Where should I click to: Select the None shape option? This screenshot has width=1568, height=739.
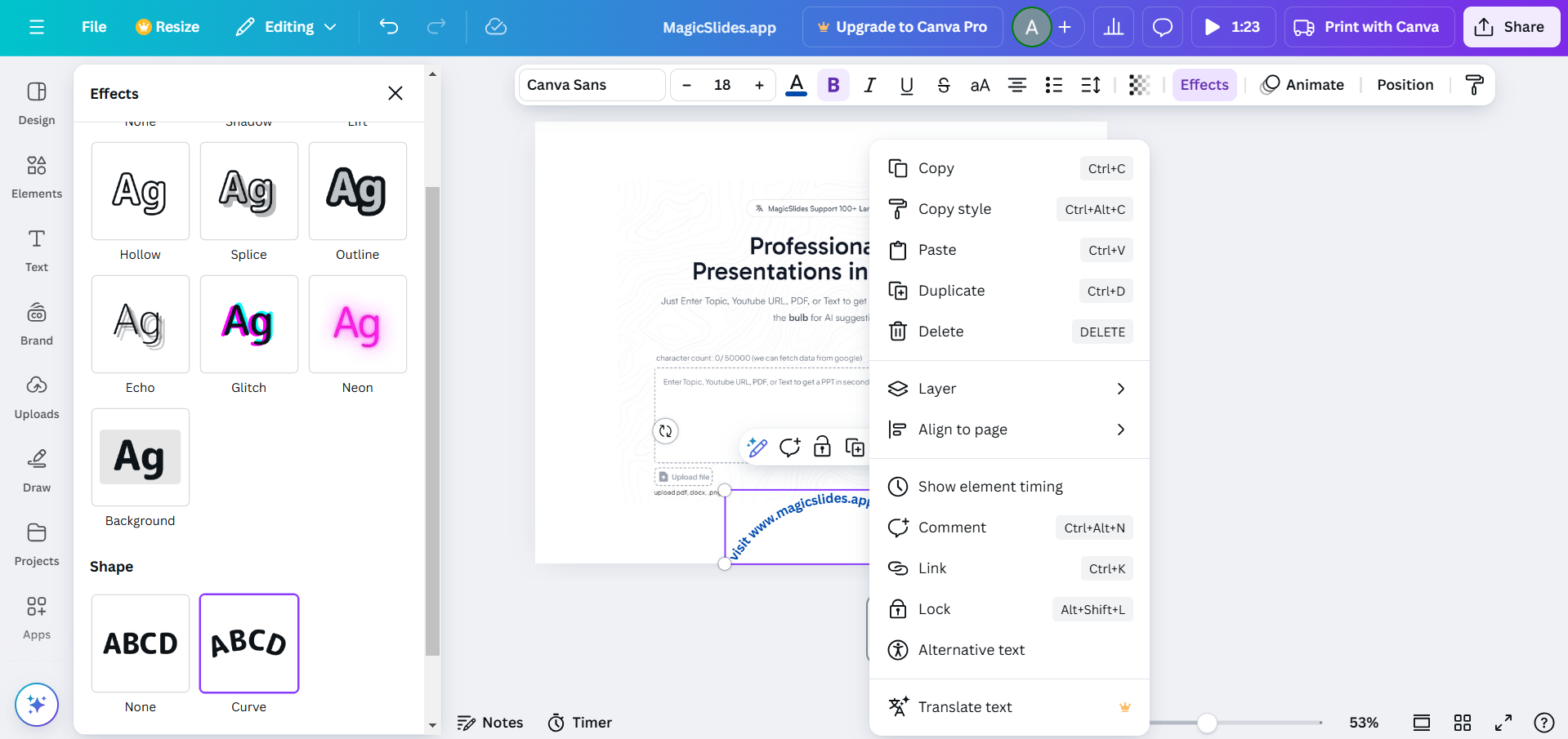pyautogui.click(x=141, y=643)
